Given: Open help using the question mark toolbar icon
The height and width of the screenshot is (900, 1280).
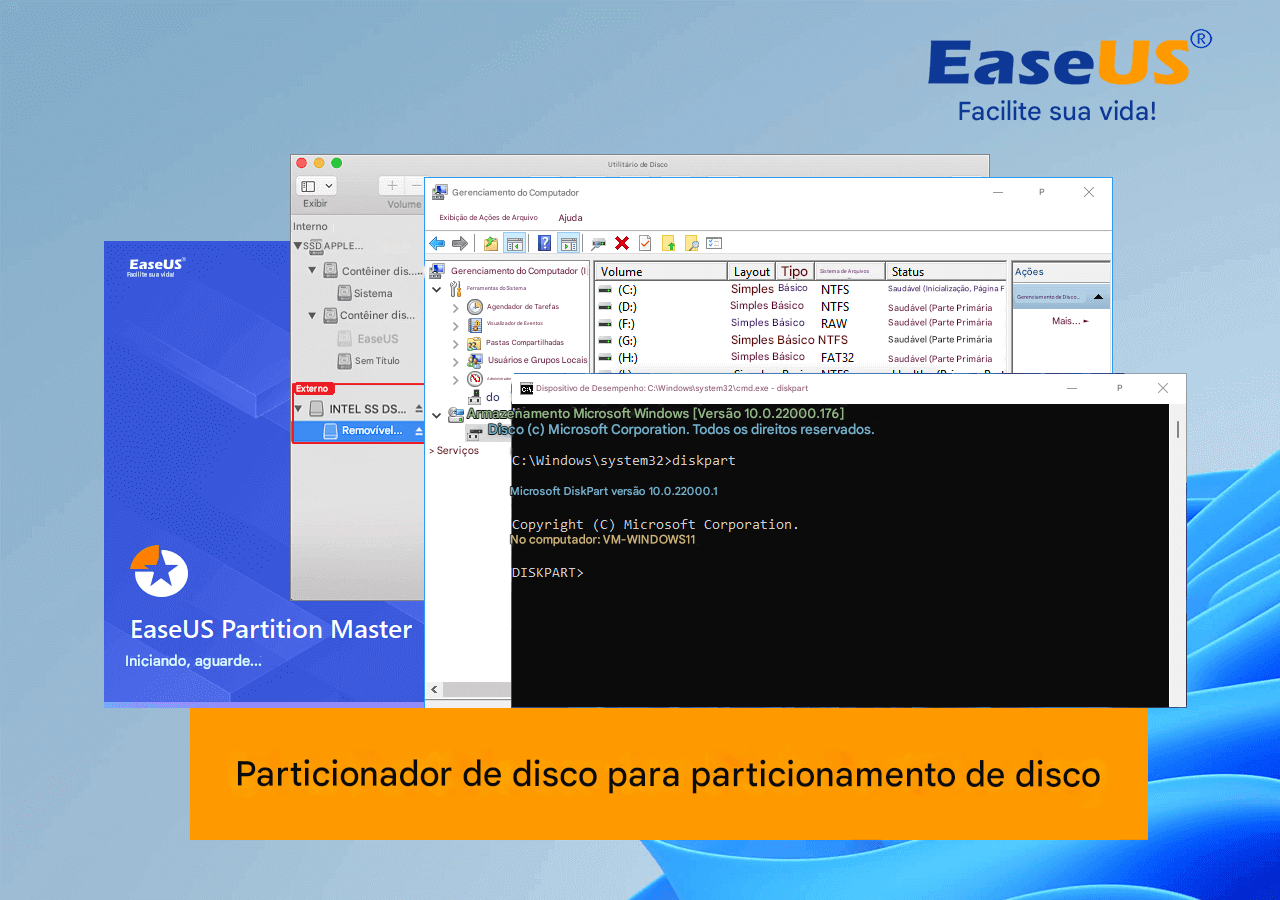Looking at the screenshot, I should tap(544, 243).
